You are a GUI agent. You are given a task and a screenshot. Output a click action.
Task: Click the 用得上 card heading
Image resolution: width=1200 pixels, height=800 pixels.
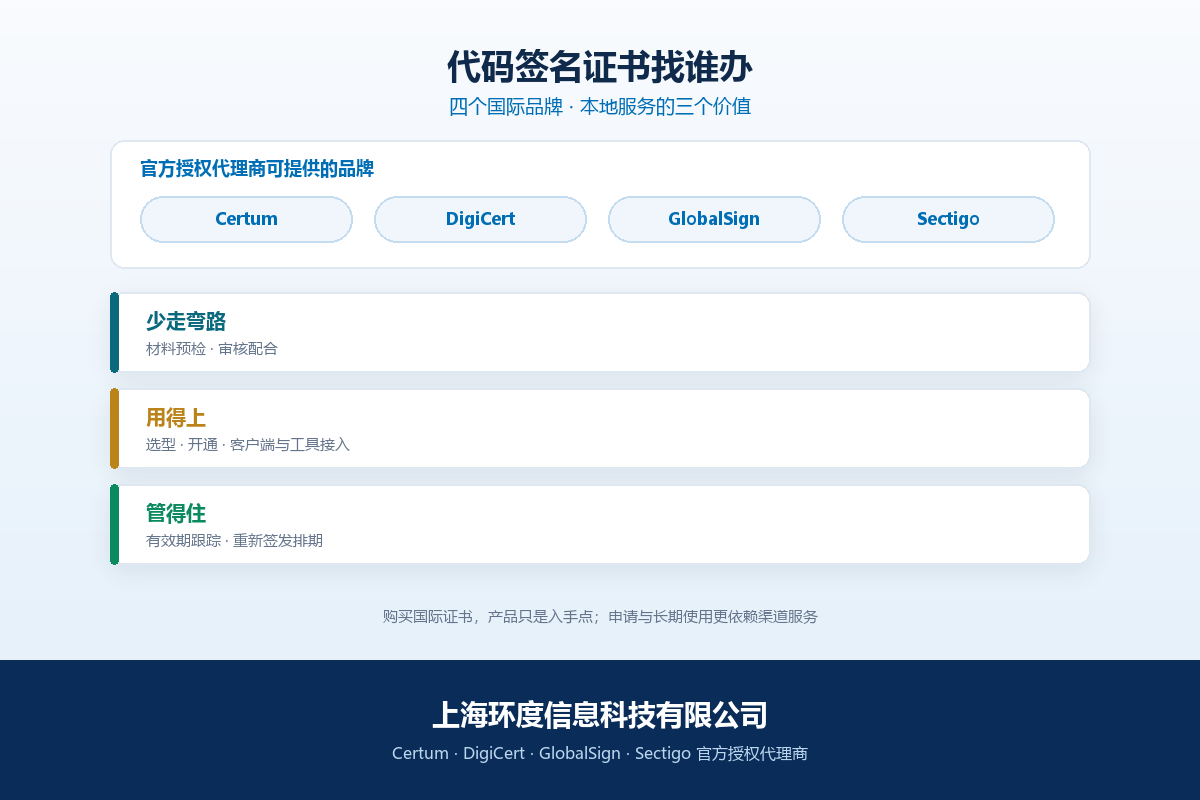point(176,417)
